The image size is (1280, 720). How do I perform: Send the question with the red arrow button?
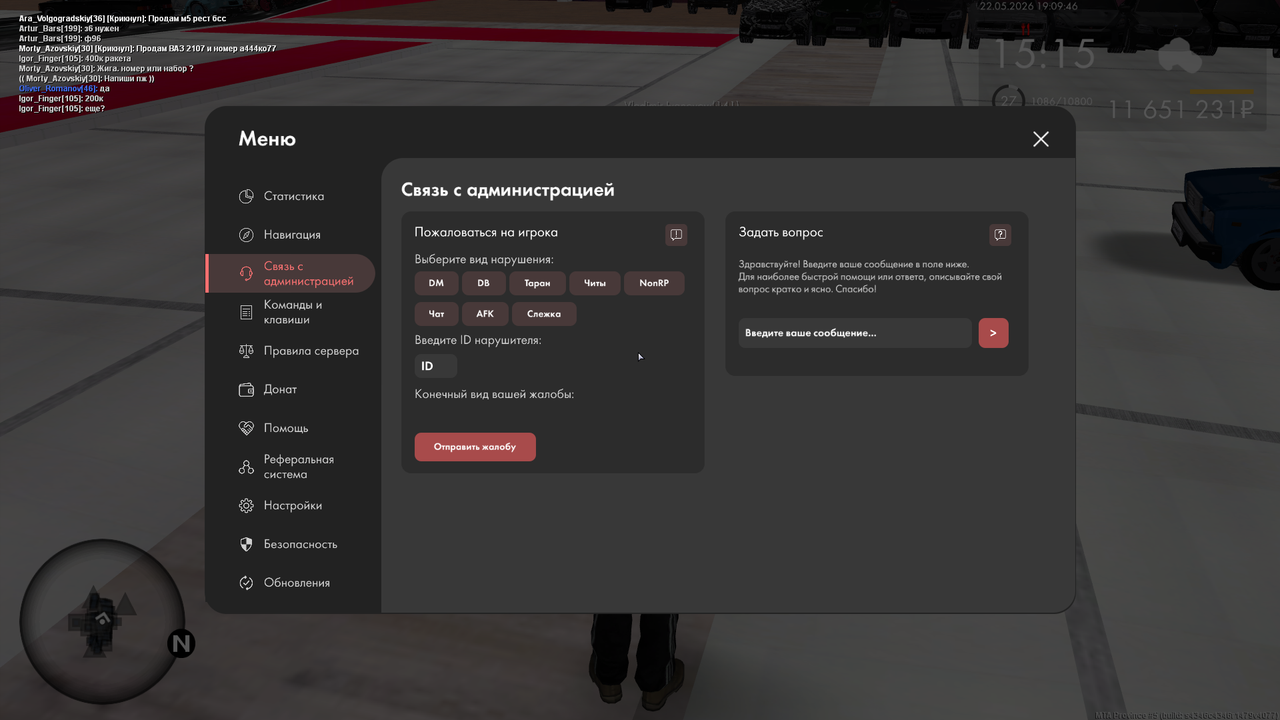point(993,333)
